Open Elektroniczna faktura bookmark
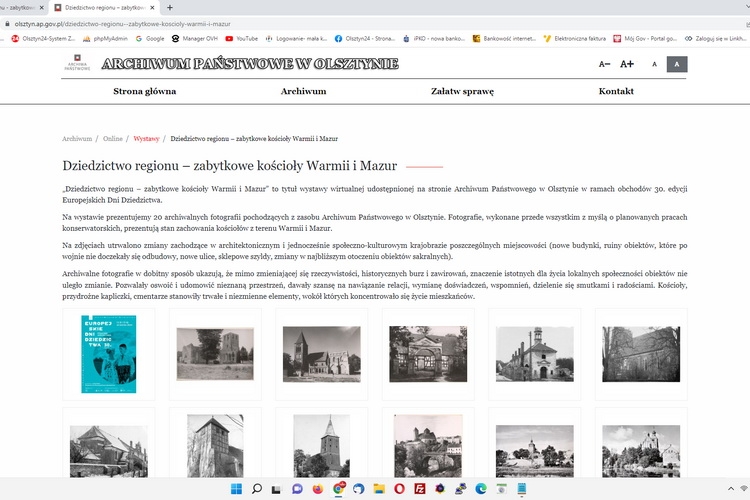 [x=574, y=39]
